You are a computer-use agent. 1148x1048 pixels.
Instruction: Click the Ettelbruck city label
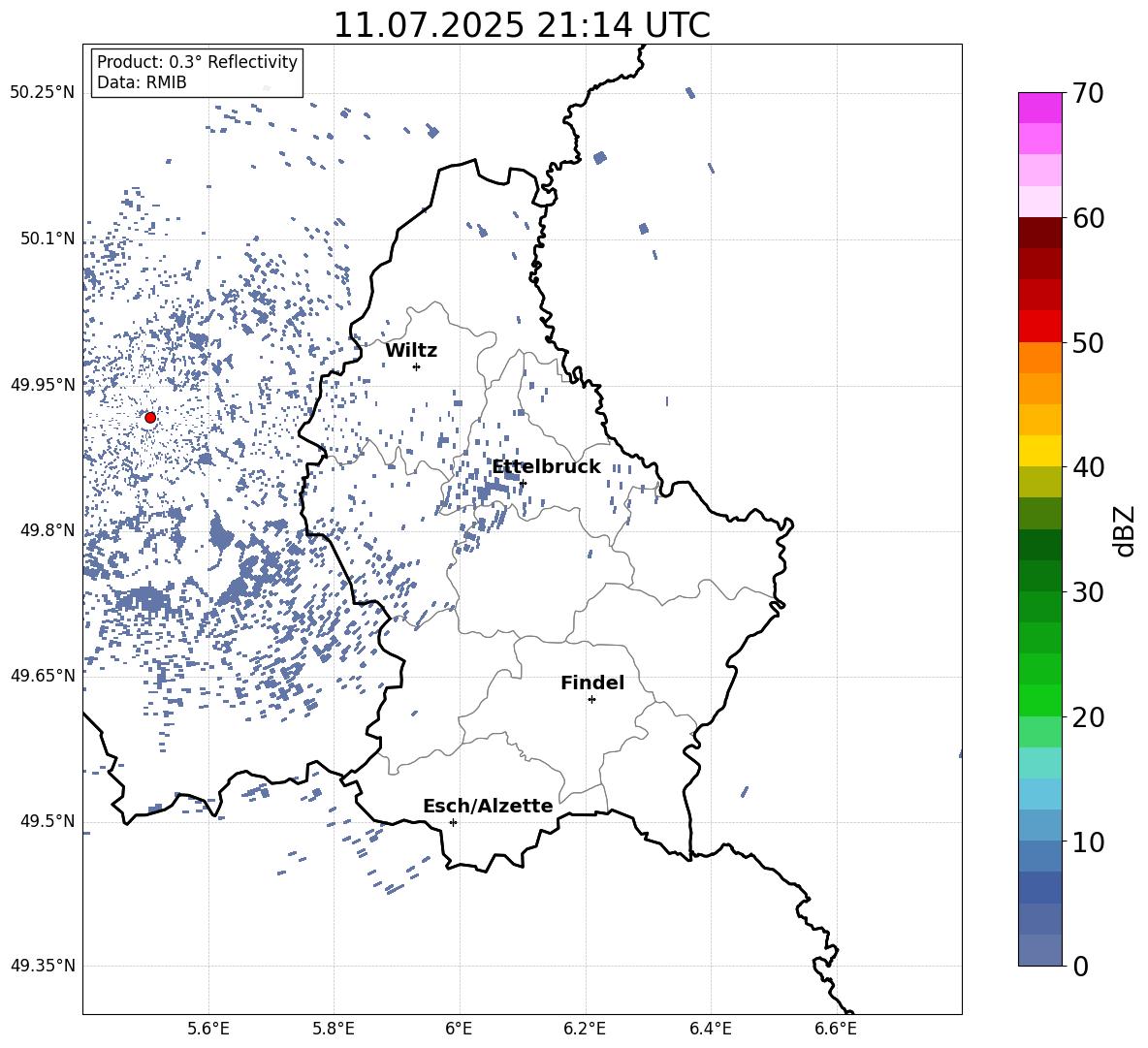coord(546,467)
